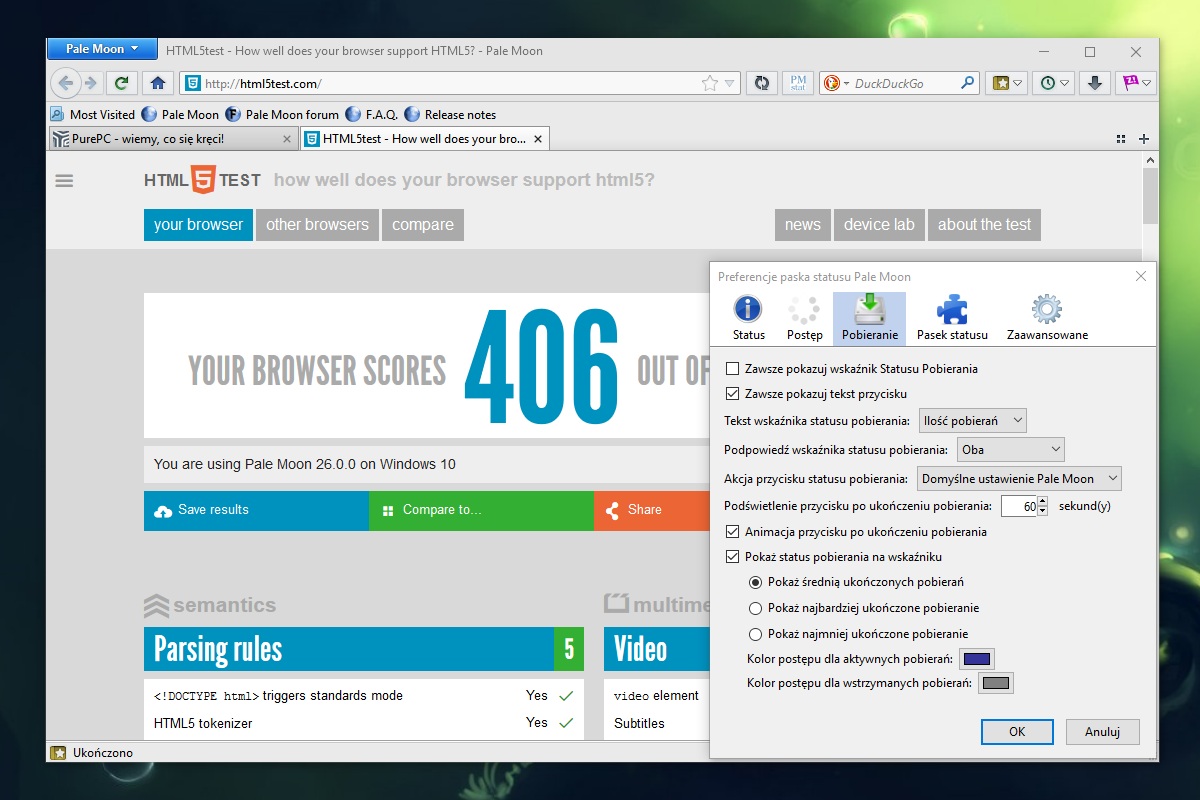
Task: Open the History clock toolbar button
Action: (x=1054, y=83)
